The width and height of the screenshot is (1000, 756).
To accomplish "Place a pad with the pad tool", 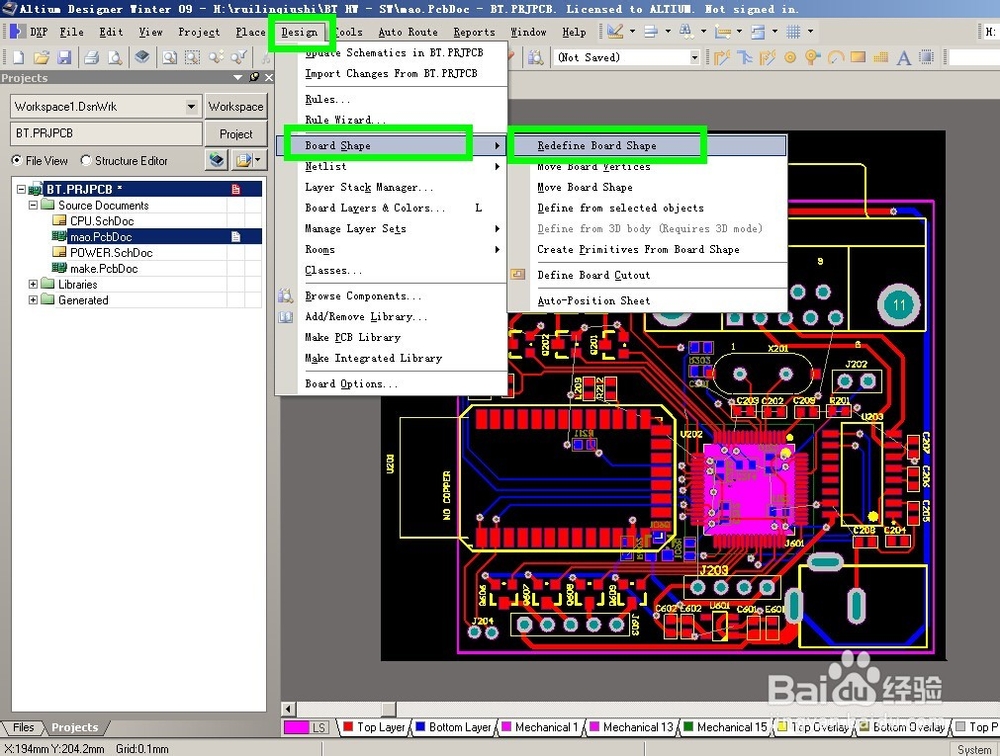I will tap(790, 57).
